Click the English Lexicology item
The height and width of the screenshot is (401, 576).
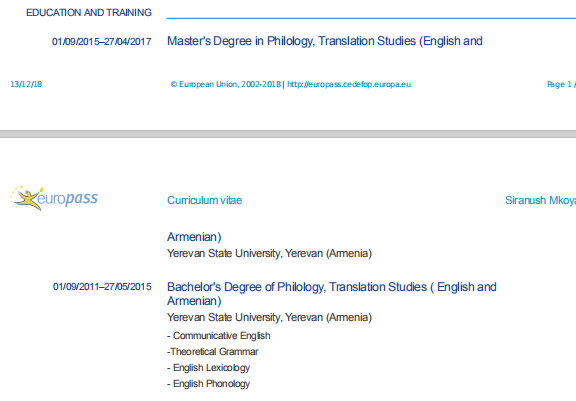(x=208, y=368)
